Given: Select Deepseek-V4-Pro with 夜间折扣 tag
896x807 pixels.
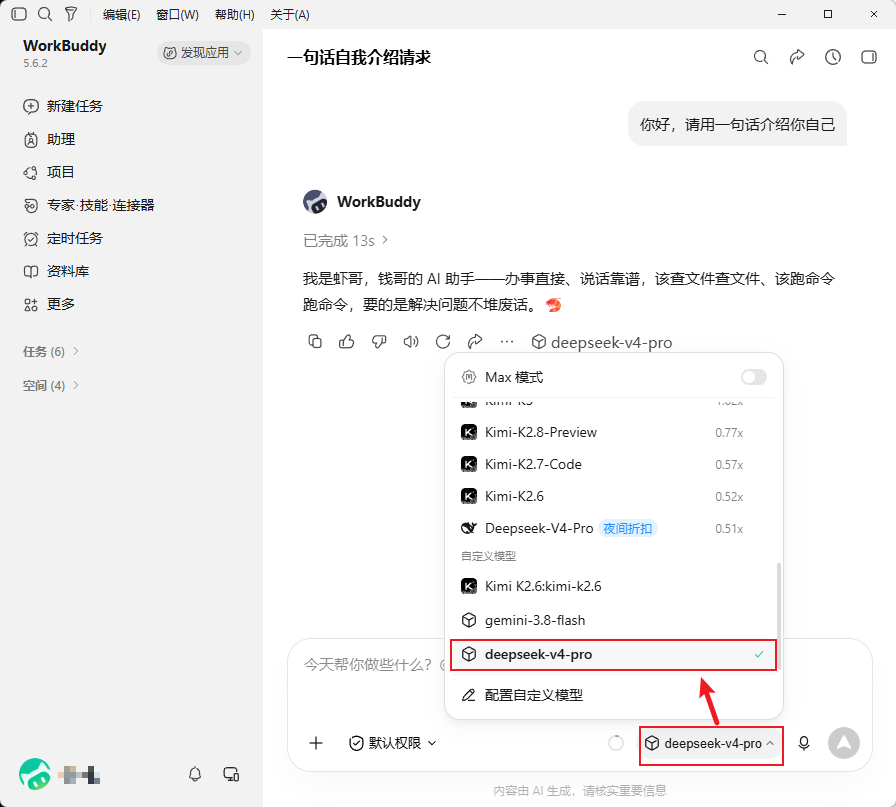Looking at the screenshot, I should pyautogui.click(x=613, y=529).
